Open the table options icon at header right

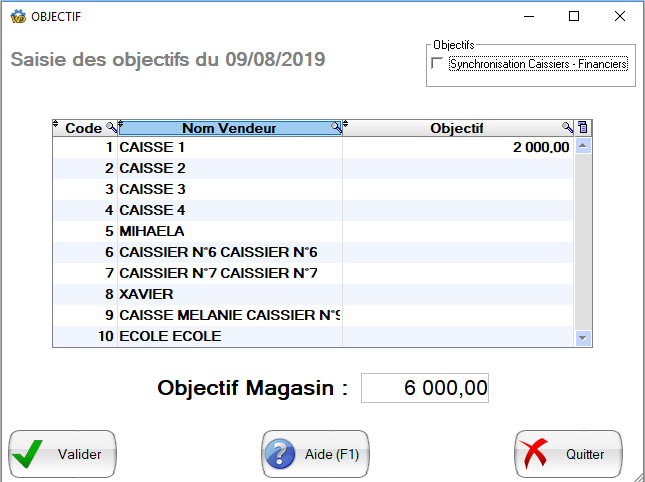click(x=583, y=128)
